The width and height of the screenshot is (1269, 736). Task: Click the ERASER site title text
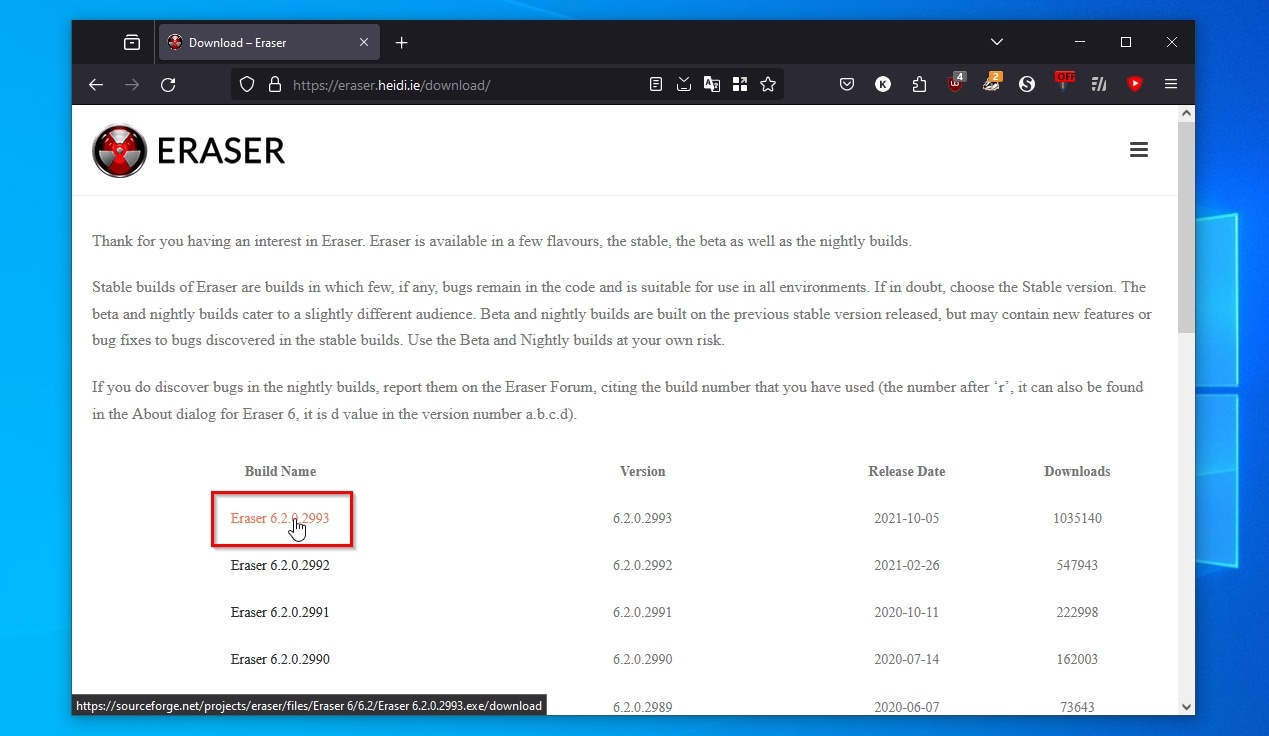pyautogui.click(x=221, y=151)
